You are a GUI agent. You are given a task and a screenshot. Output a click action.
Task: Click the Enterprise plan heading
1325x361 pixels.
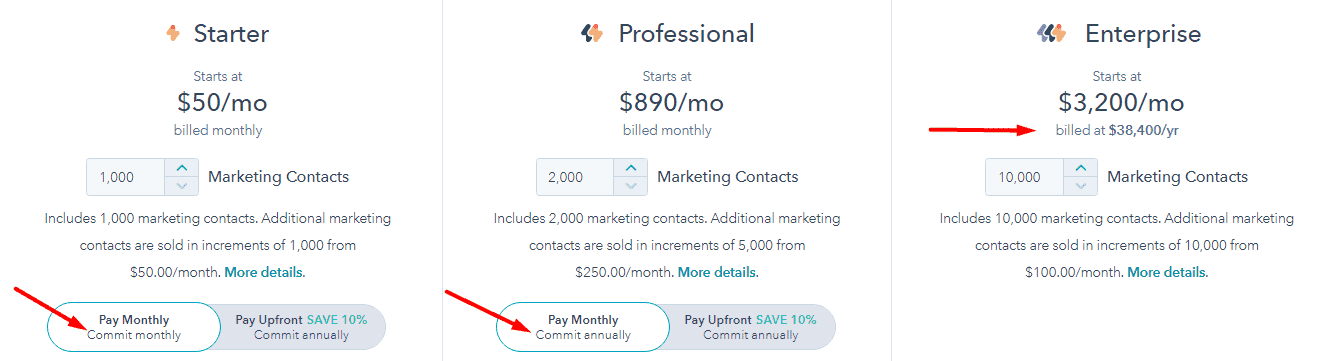coord(1143,34)
